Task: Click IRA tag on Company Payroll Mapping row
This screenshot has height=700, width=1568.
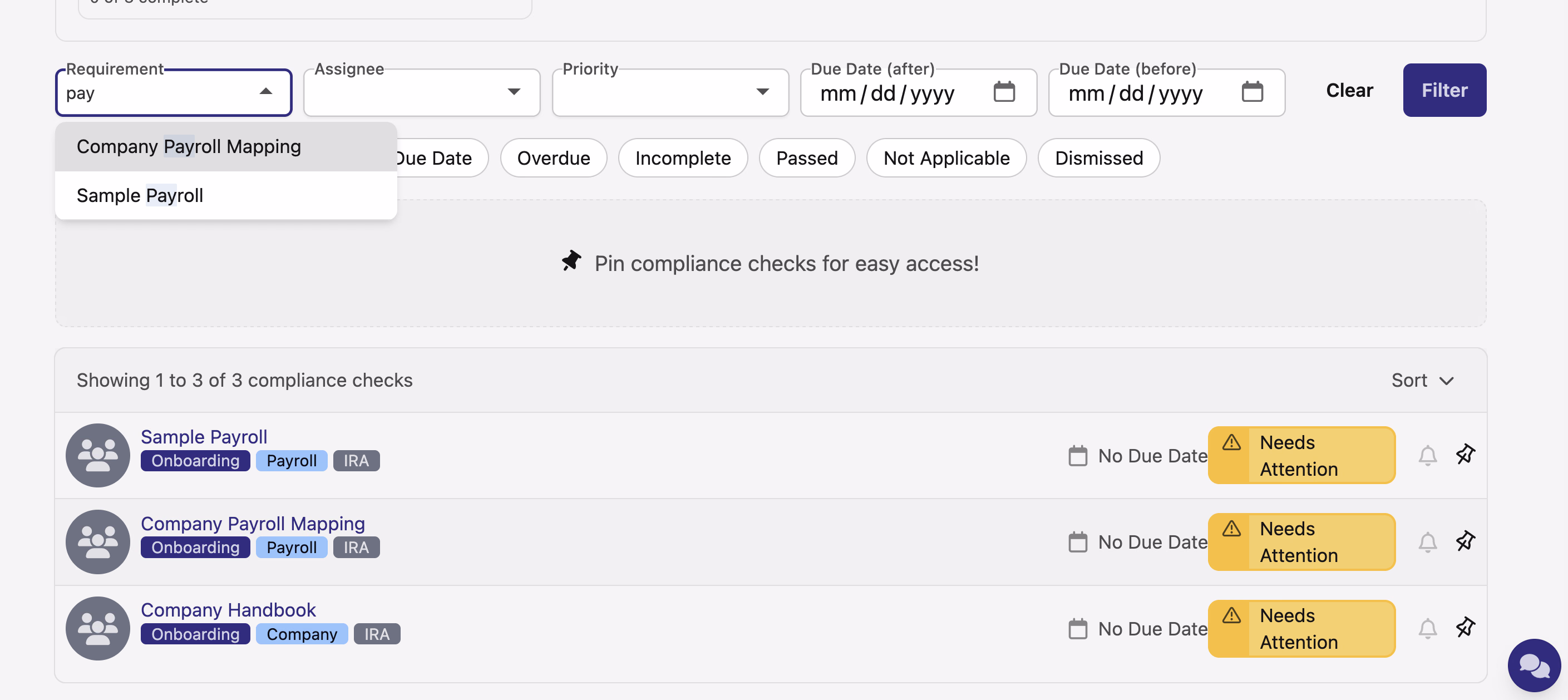Action: click(x=356, y=547)
